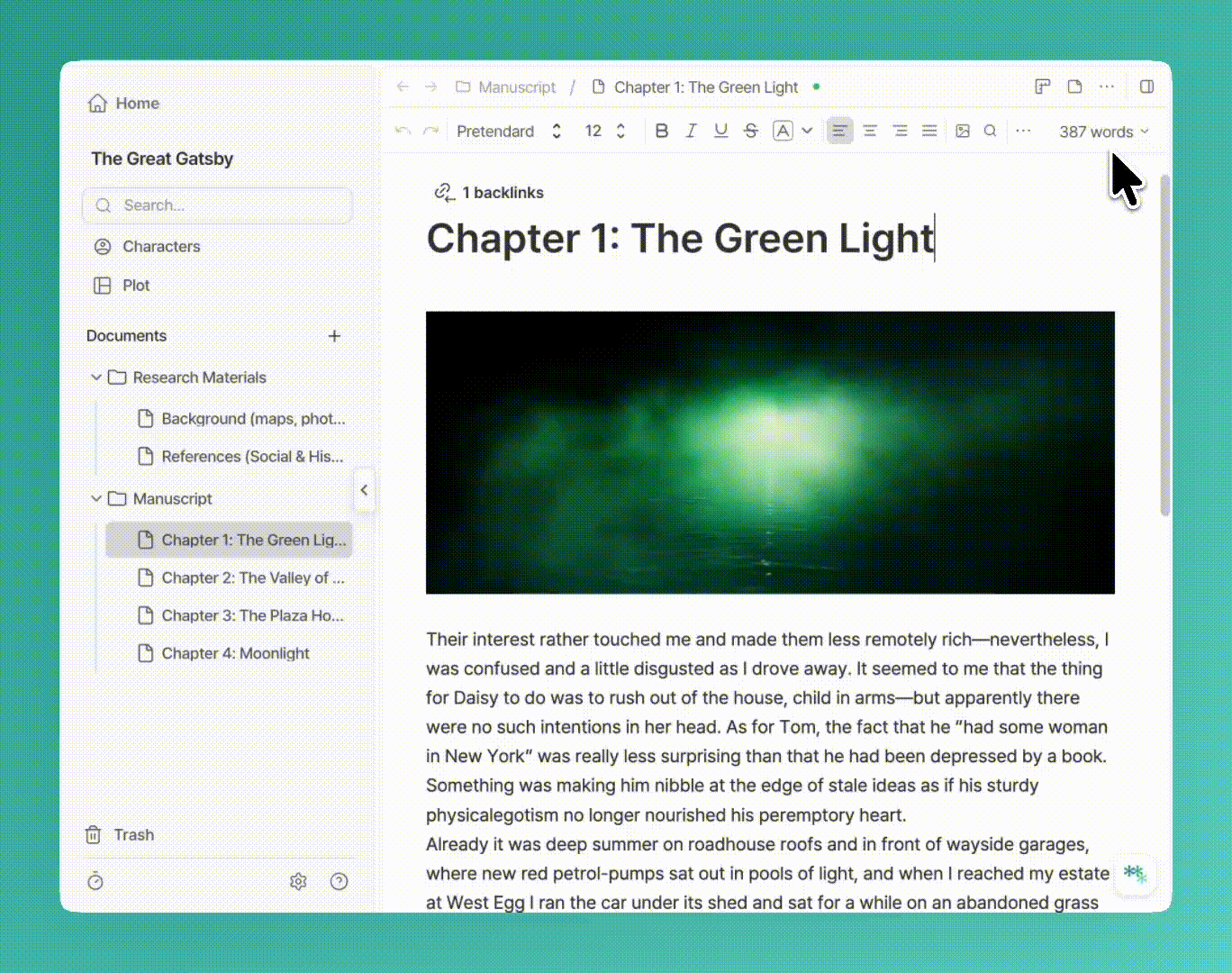The height and width of the screenshot is (973, 1232).
Task: Apply italic styling to the text
Action: tap(691, 131)
